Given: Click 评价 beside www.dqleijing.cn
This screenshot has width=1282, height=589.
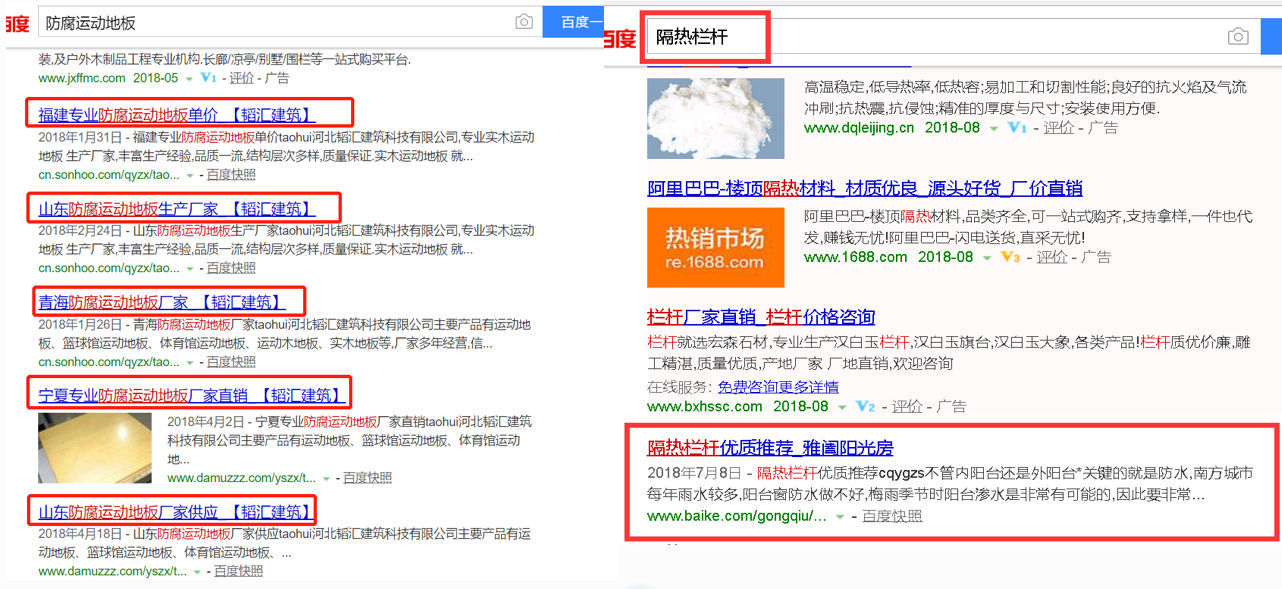Looking at the screenshot, I should point(1059,128).
